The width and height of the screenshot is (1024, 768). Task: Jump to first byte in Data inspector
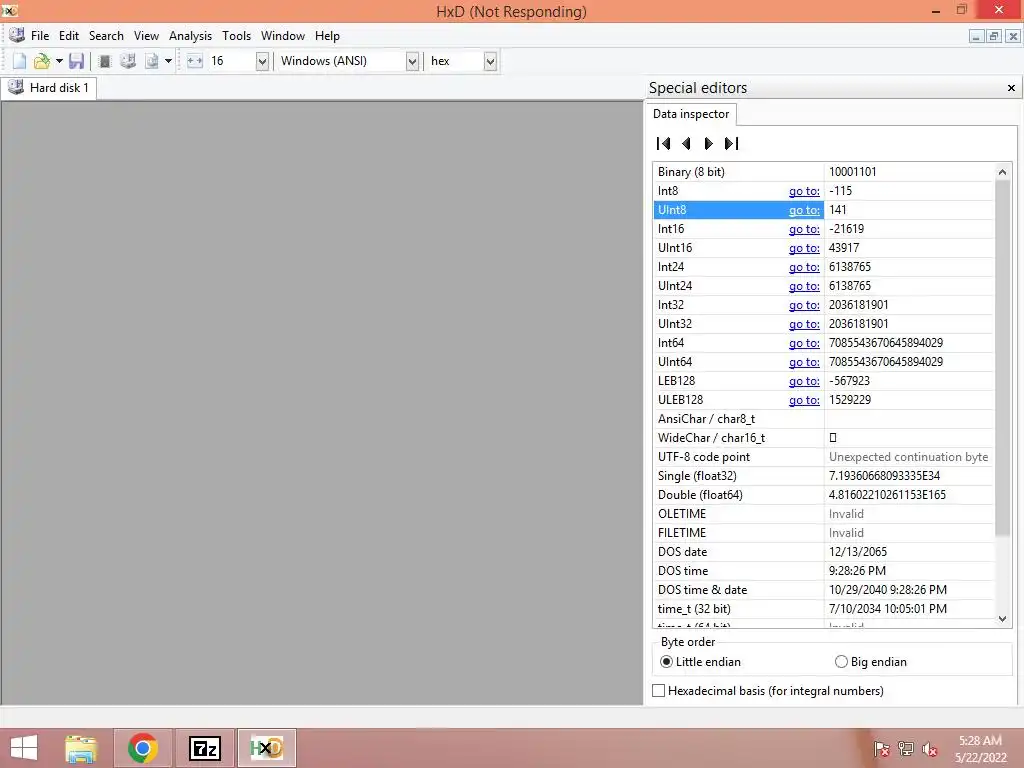click(x=663, y=144)
